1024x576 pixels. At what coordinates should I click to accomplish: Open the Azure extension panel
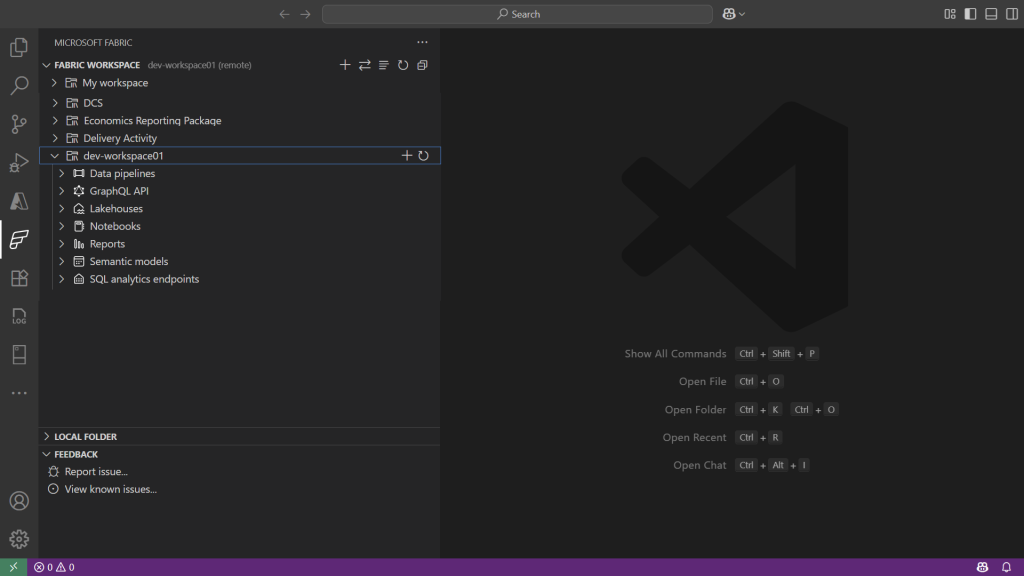coord(19,201)
